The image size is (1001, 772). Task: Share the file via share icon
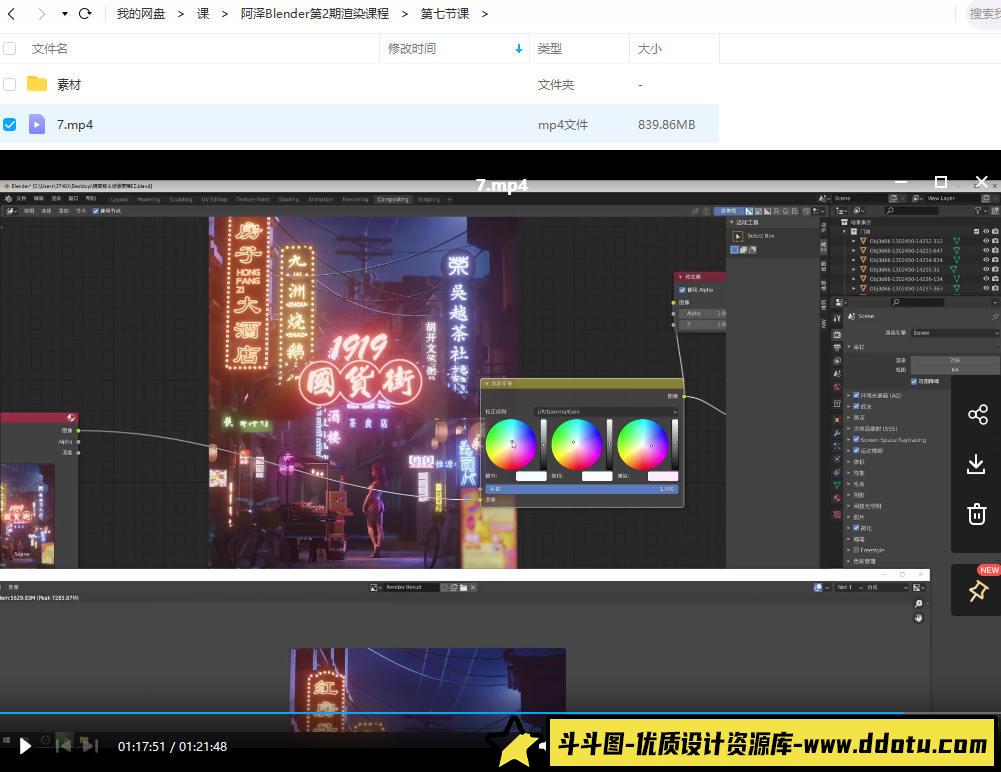977,414
